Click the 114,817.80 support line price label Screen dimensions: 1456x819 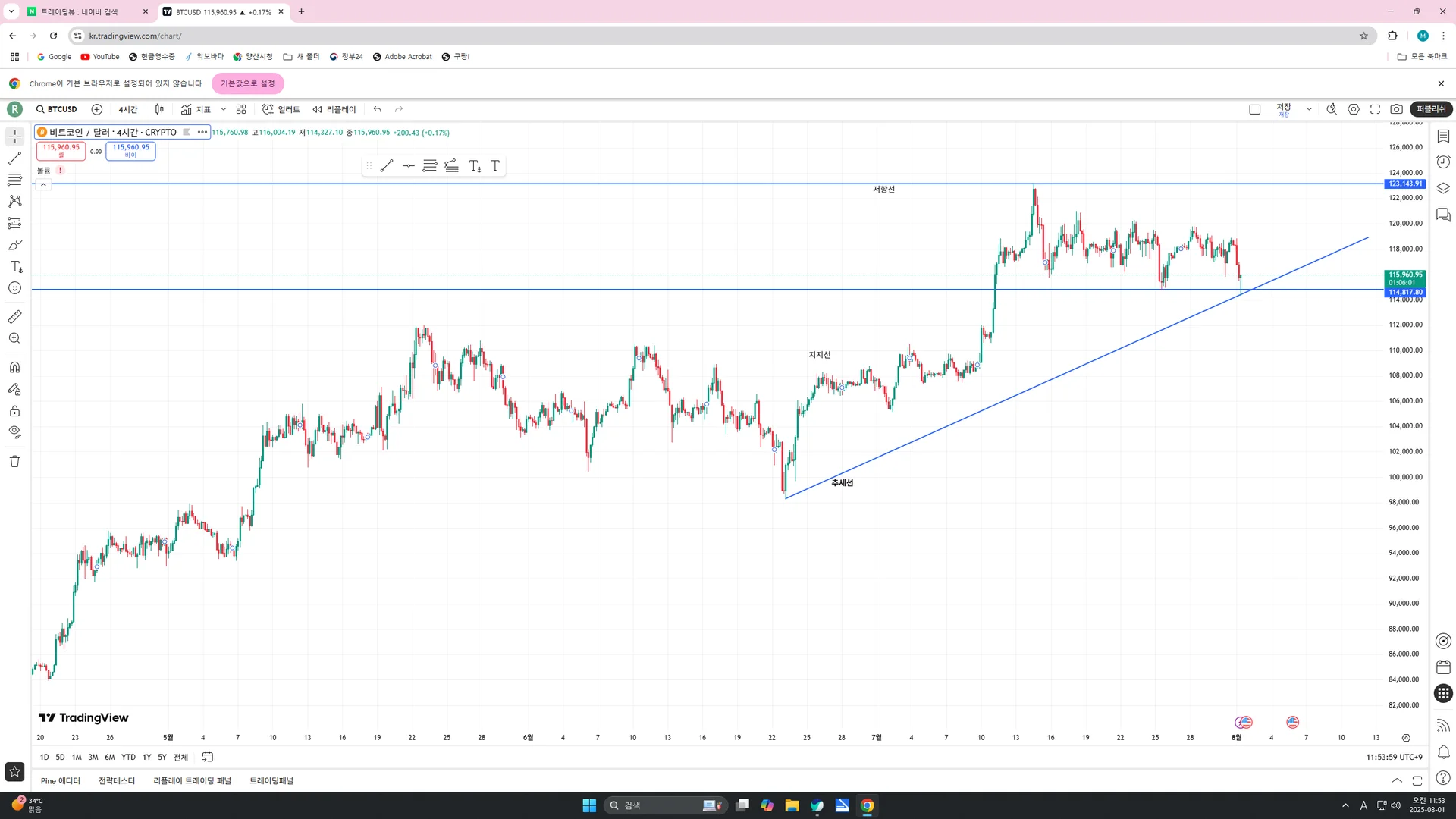1405,292
